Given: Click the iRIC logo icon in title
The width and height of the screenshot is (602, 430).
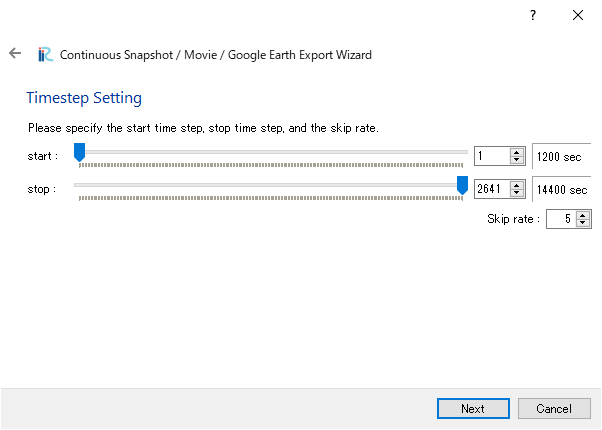Looking at the screenshot, I should point(45,55).
